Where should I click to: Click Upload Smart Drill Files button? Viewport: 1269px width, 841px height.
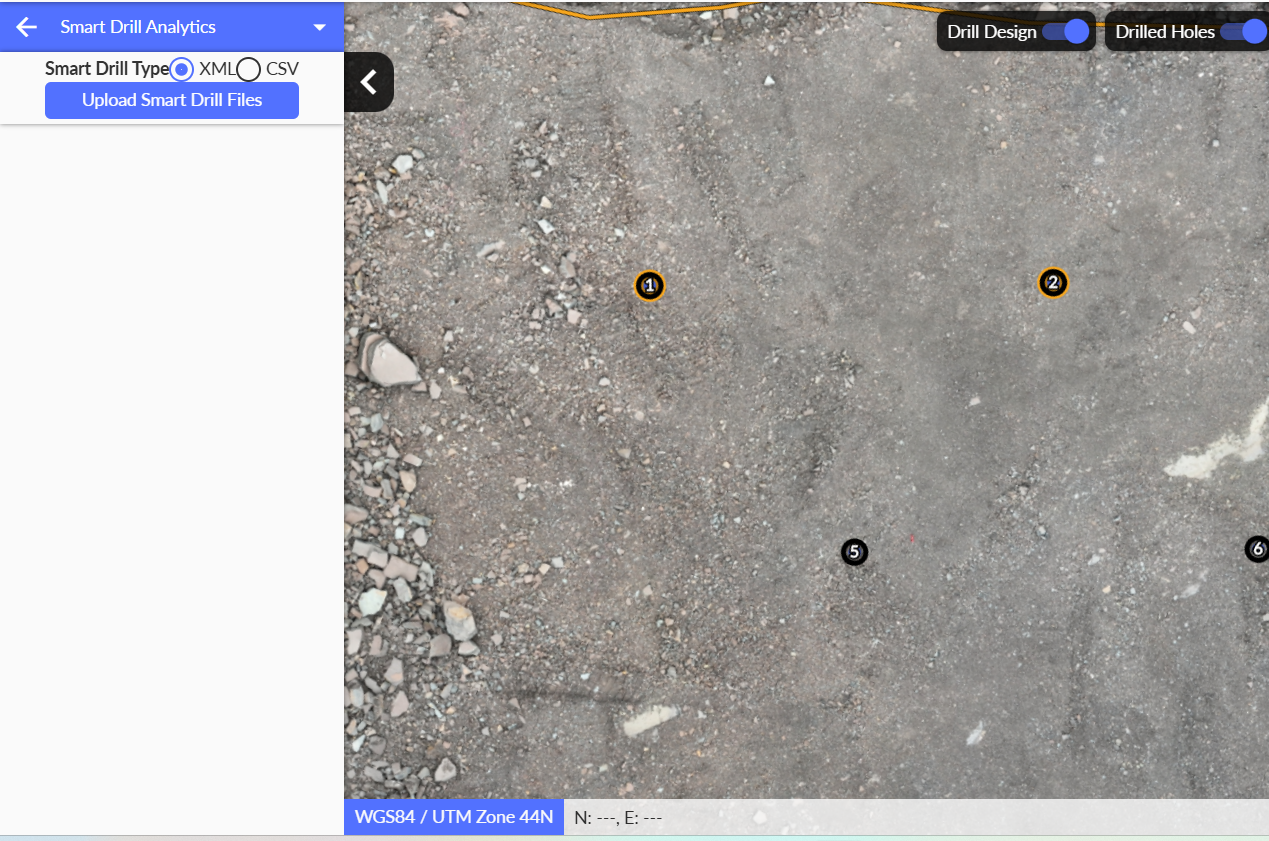(172, 100)
